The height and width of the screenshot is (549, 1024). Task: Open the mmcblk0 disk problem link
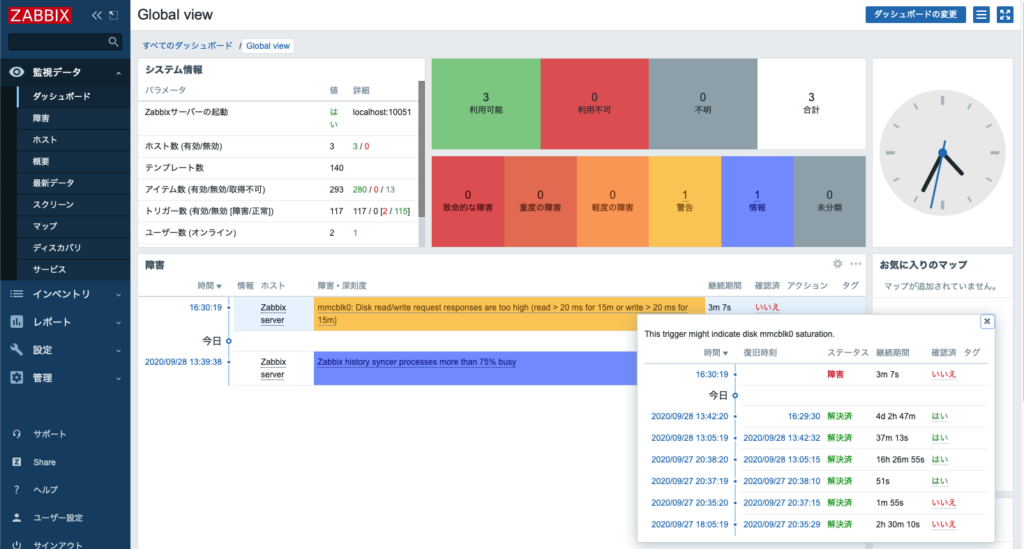(x=503, y=314)
